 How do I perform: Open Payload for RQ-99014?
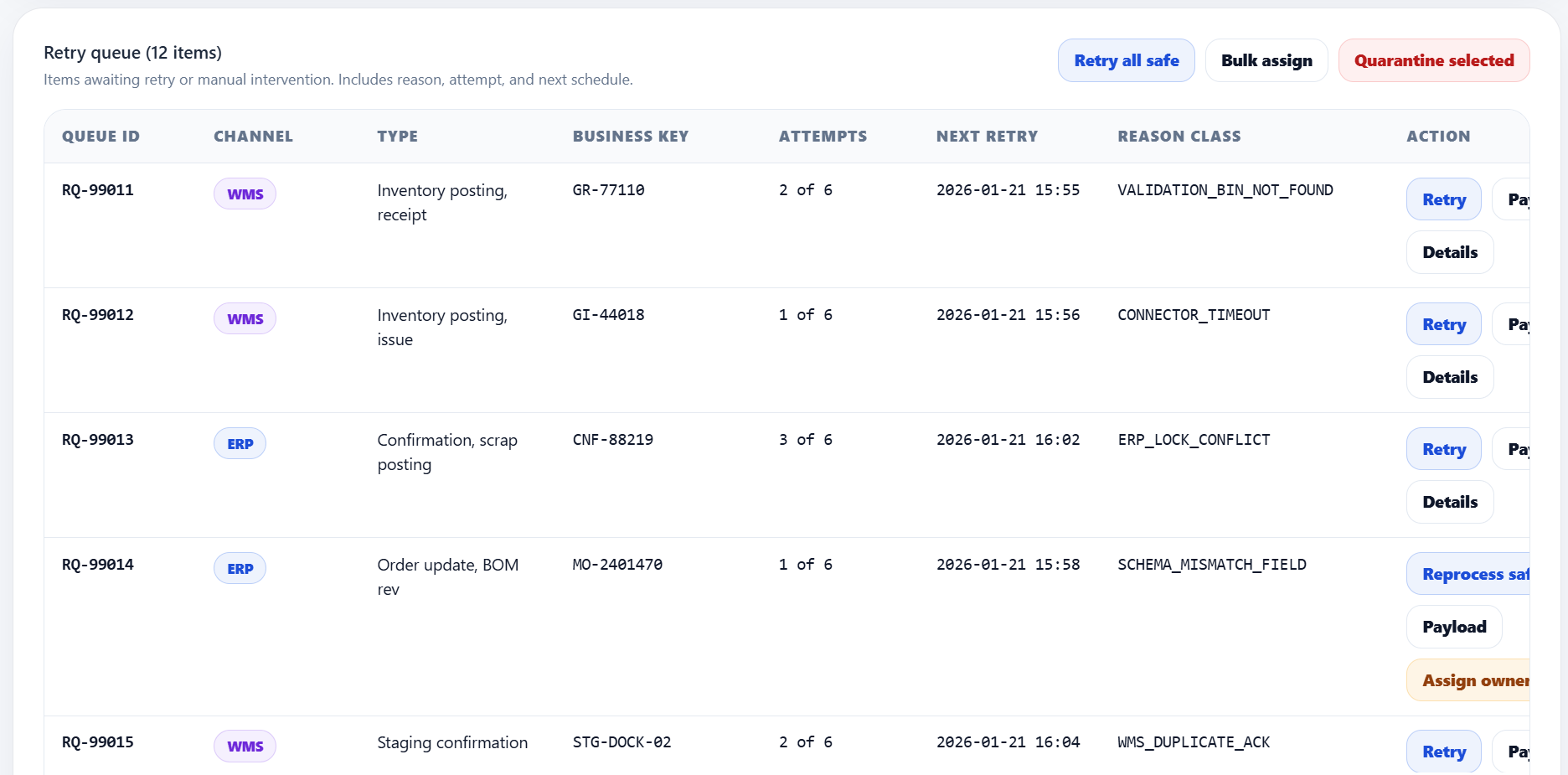tap(1453, 627)
